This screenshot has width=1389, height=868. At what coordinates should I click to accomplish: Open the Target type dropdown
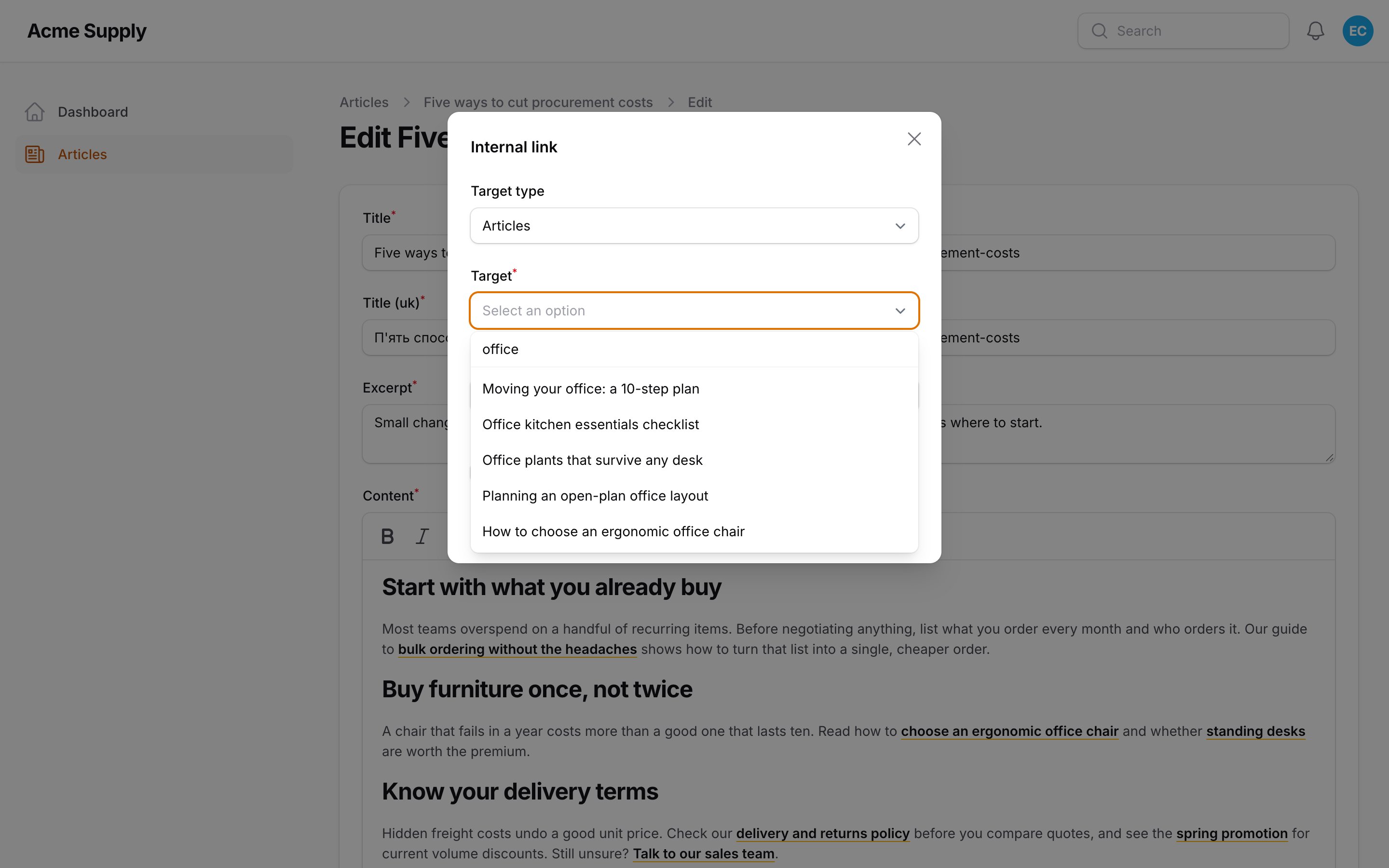(694, 226)
